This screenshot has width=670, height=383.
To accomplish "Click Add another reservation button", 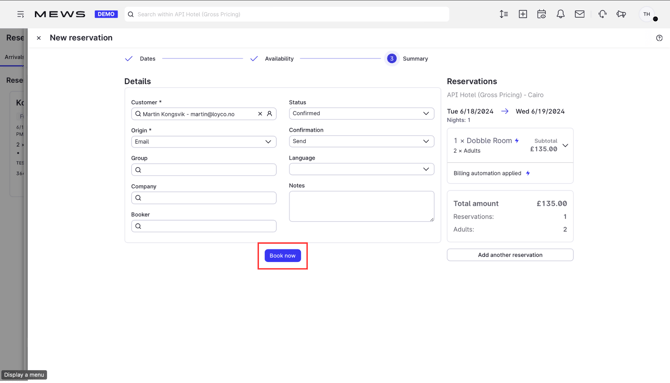I will point(510,255).
